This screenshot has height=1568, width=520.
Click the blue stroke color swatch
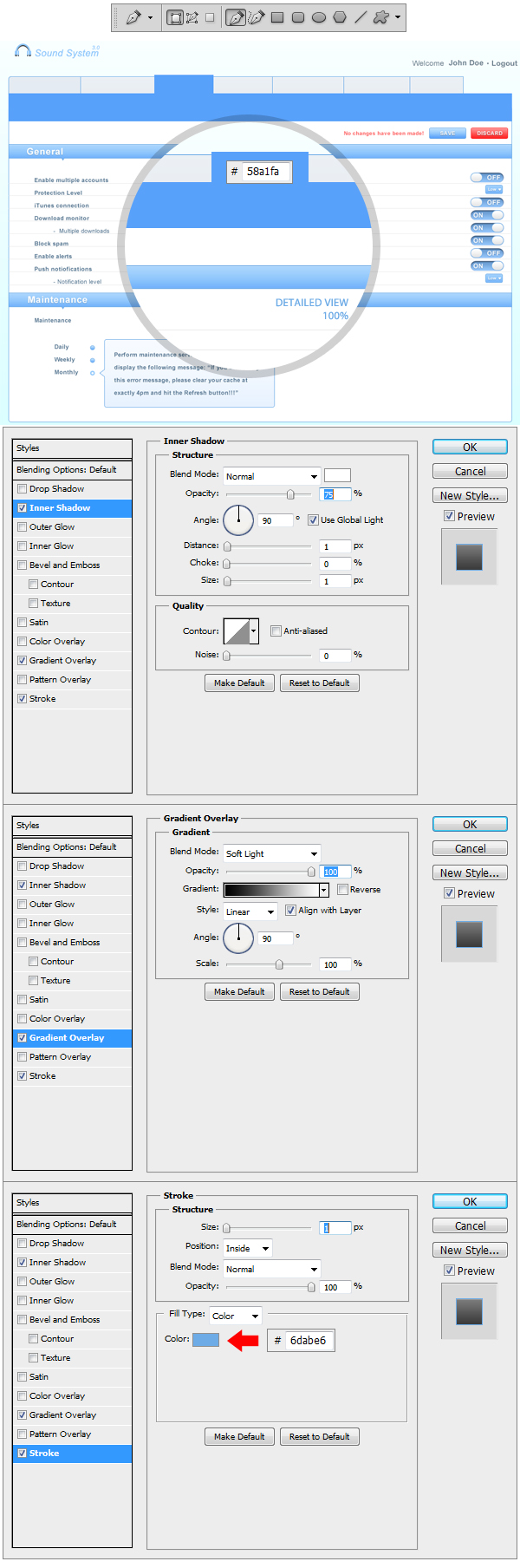(x=205, y=1340)
